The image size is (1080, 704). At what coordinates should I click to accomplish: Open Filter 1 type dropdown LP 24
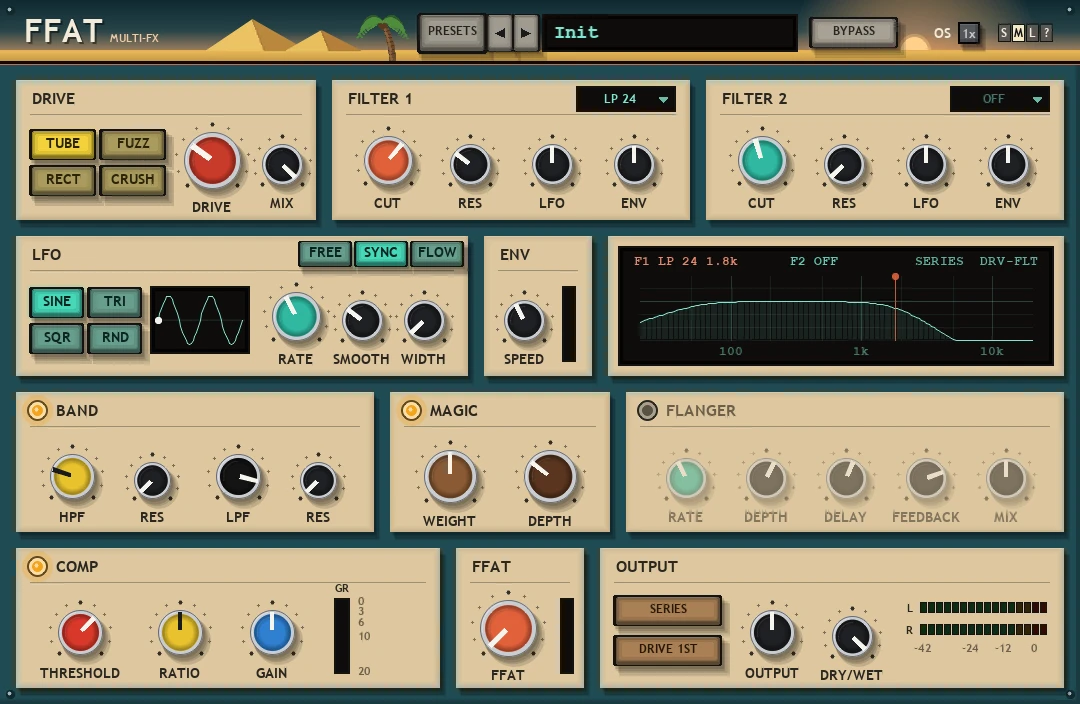pos(625,99)
